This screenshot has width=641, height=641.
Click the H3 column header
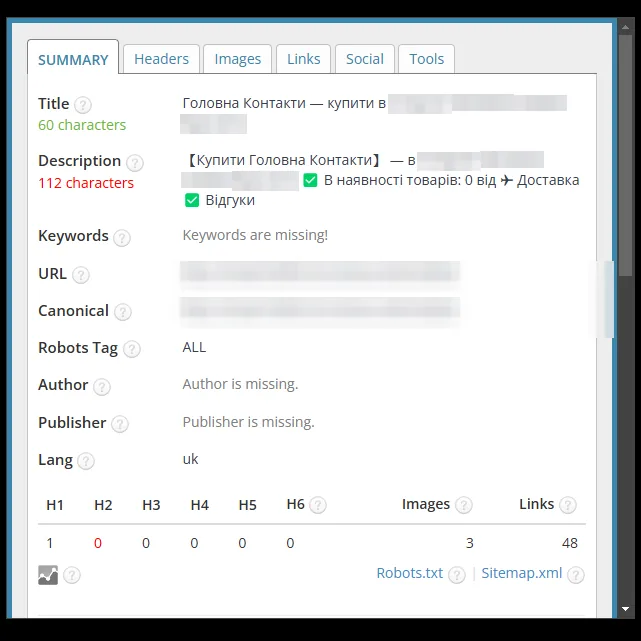point(151,505)
